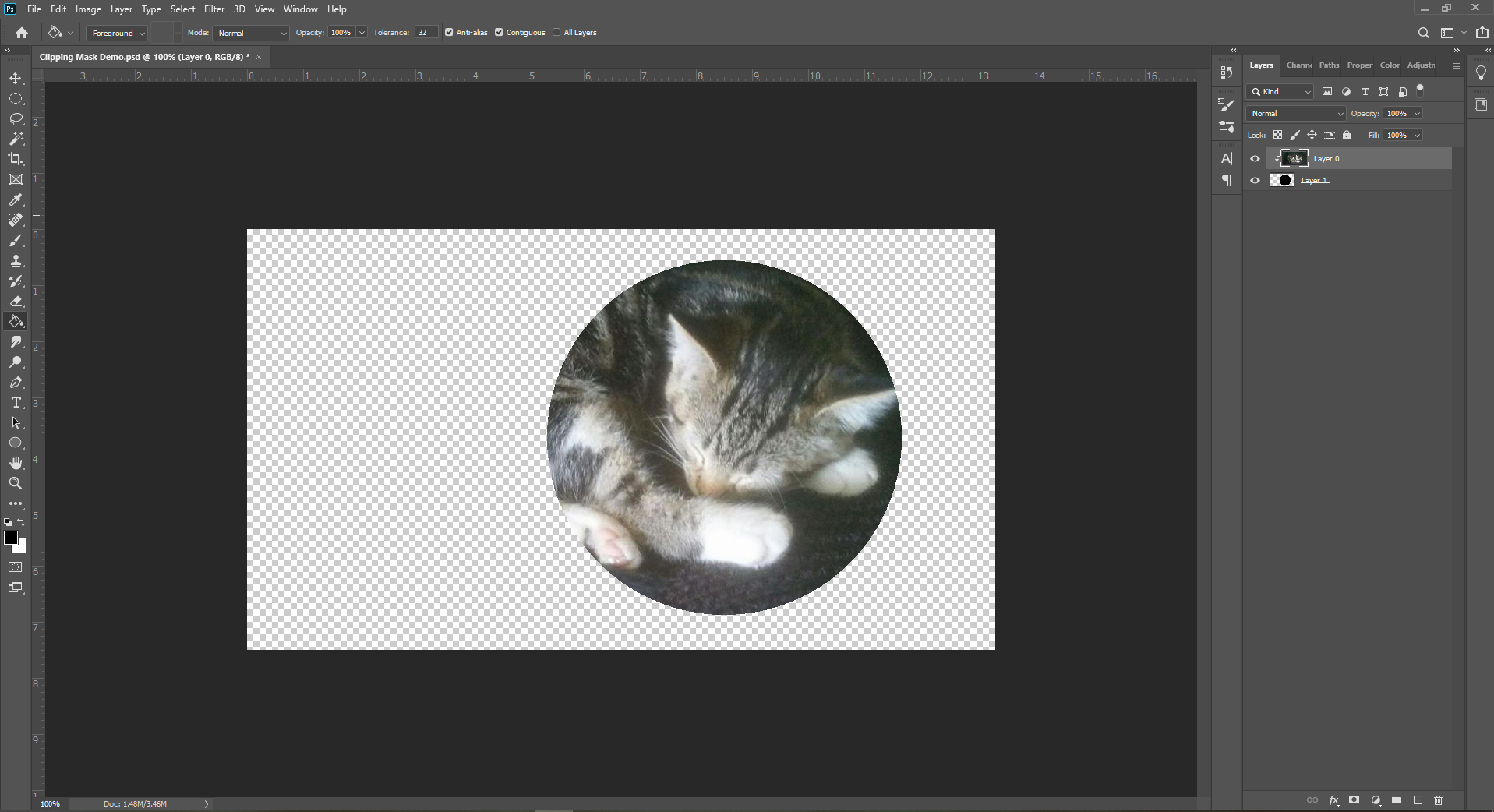Switch to the Channels tab
This screenshot has height=812, width=1494.
[1299, 65]
